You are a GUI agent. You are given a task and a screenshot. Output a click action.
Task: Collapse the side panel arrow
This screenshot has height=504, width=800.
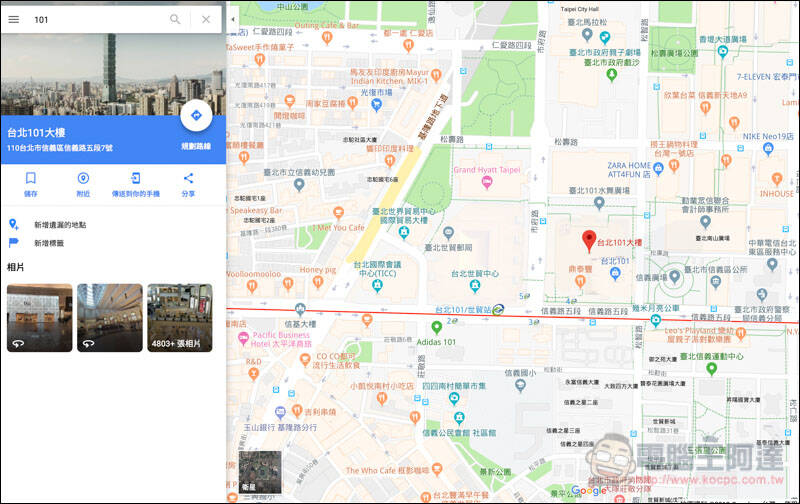[233, 19]
